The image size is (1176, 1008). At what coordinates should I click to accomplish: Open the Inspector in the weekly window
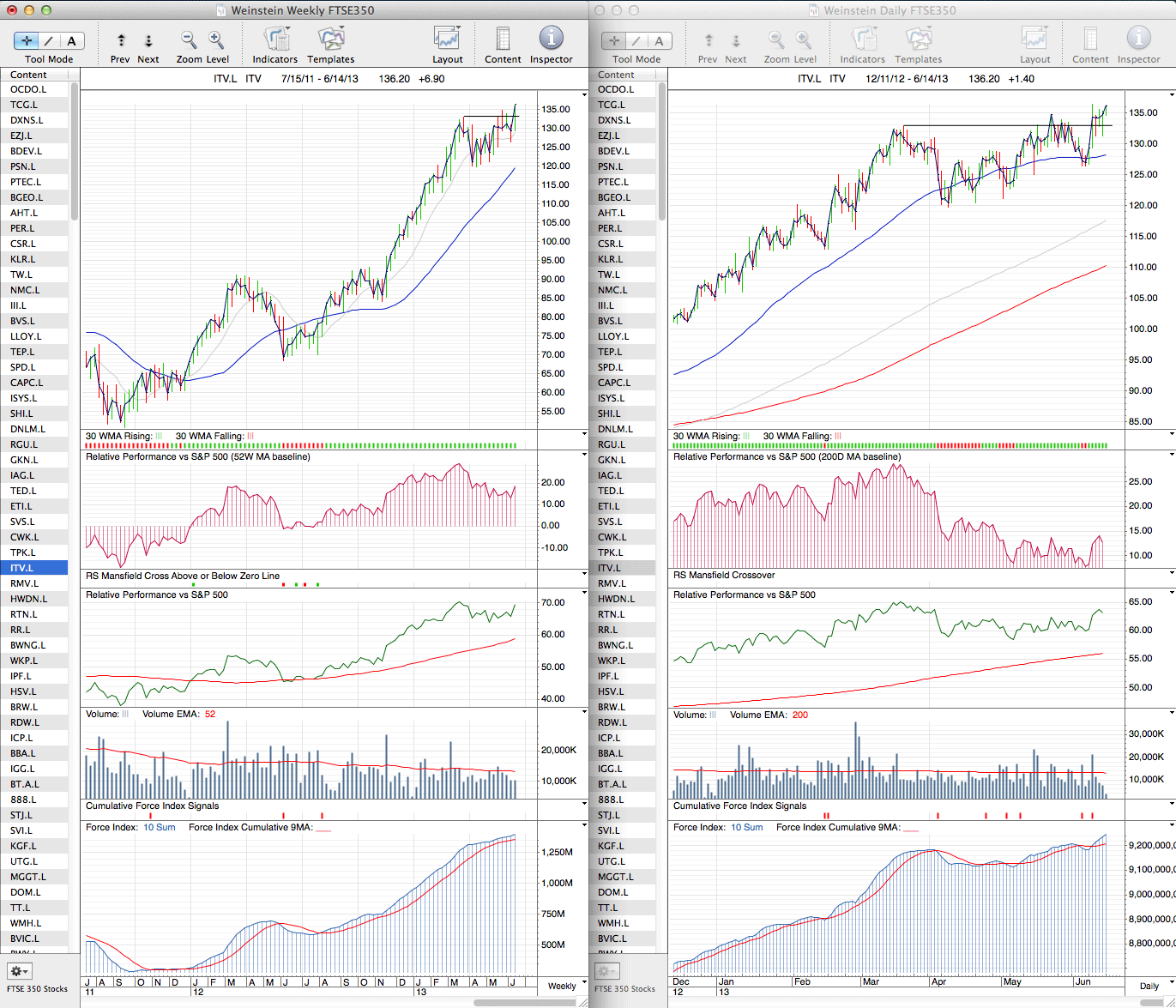click(551, 39)
